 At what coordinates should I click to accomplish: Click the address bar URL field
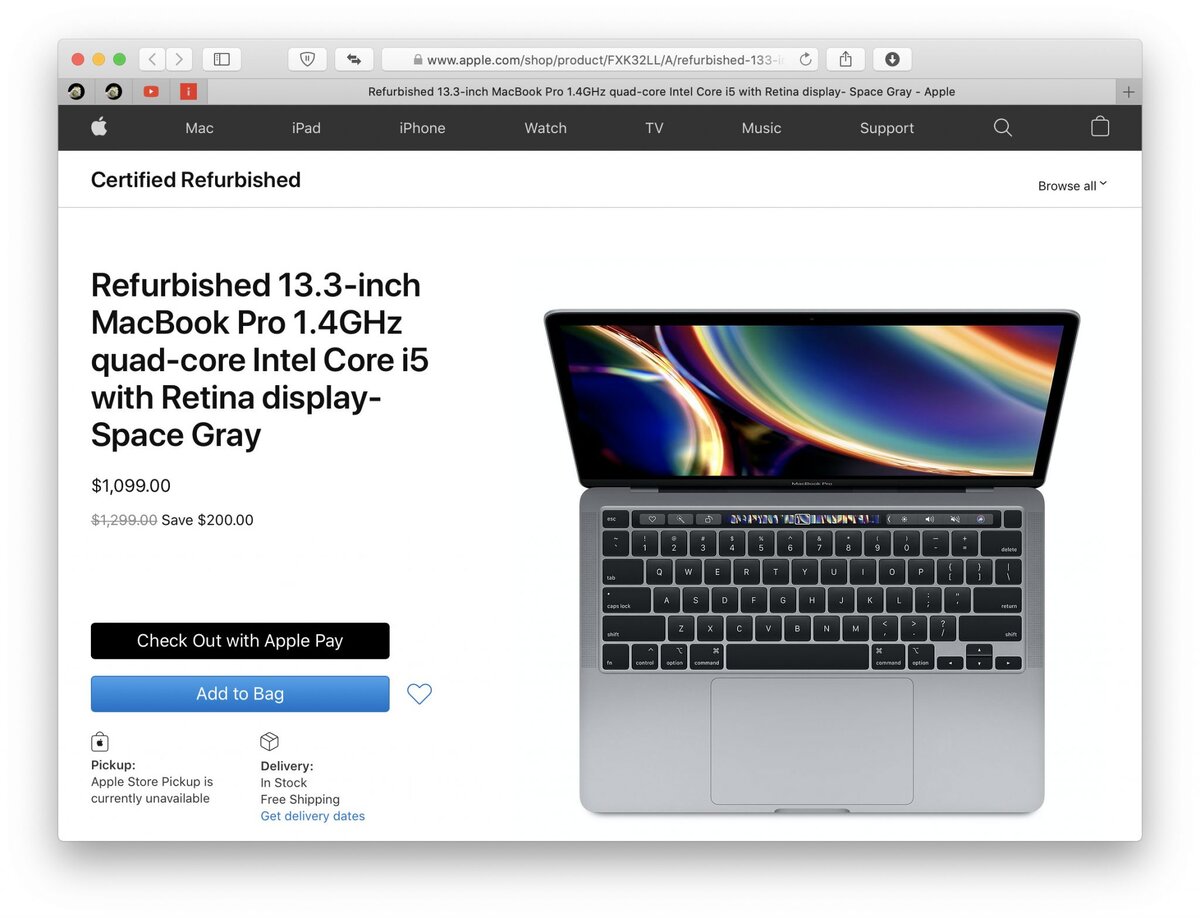tap(600, 60)
